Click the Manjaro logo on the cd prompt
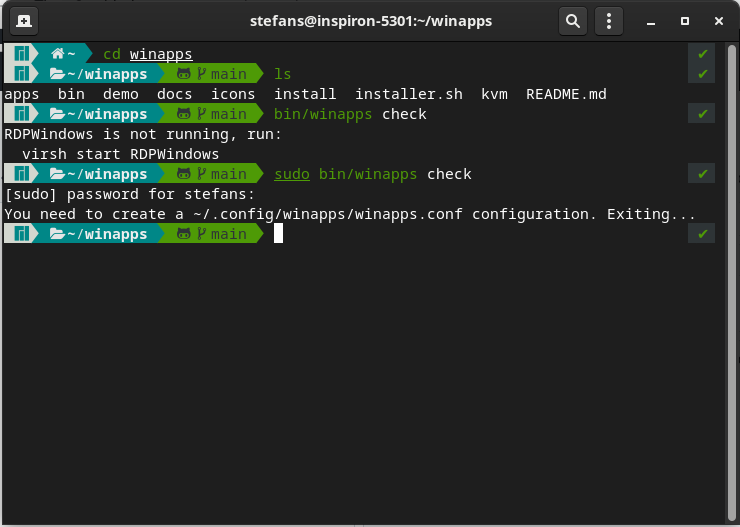 coord(22,53)
